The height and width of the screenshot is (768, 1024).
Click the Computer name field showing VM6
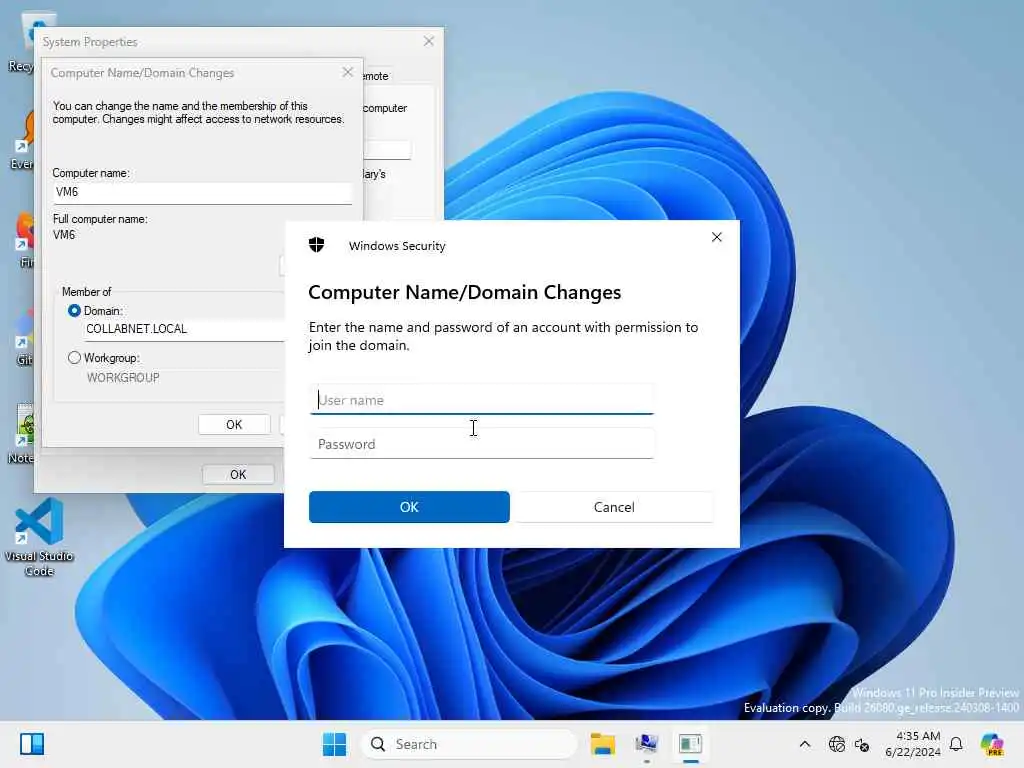202,192
